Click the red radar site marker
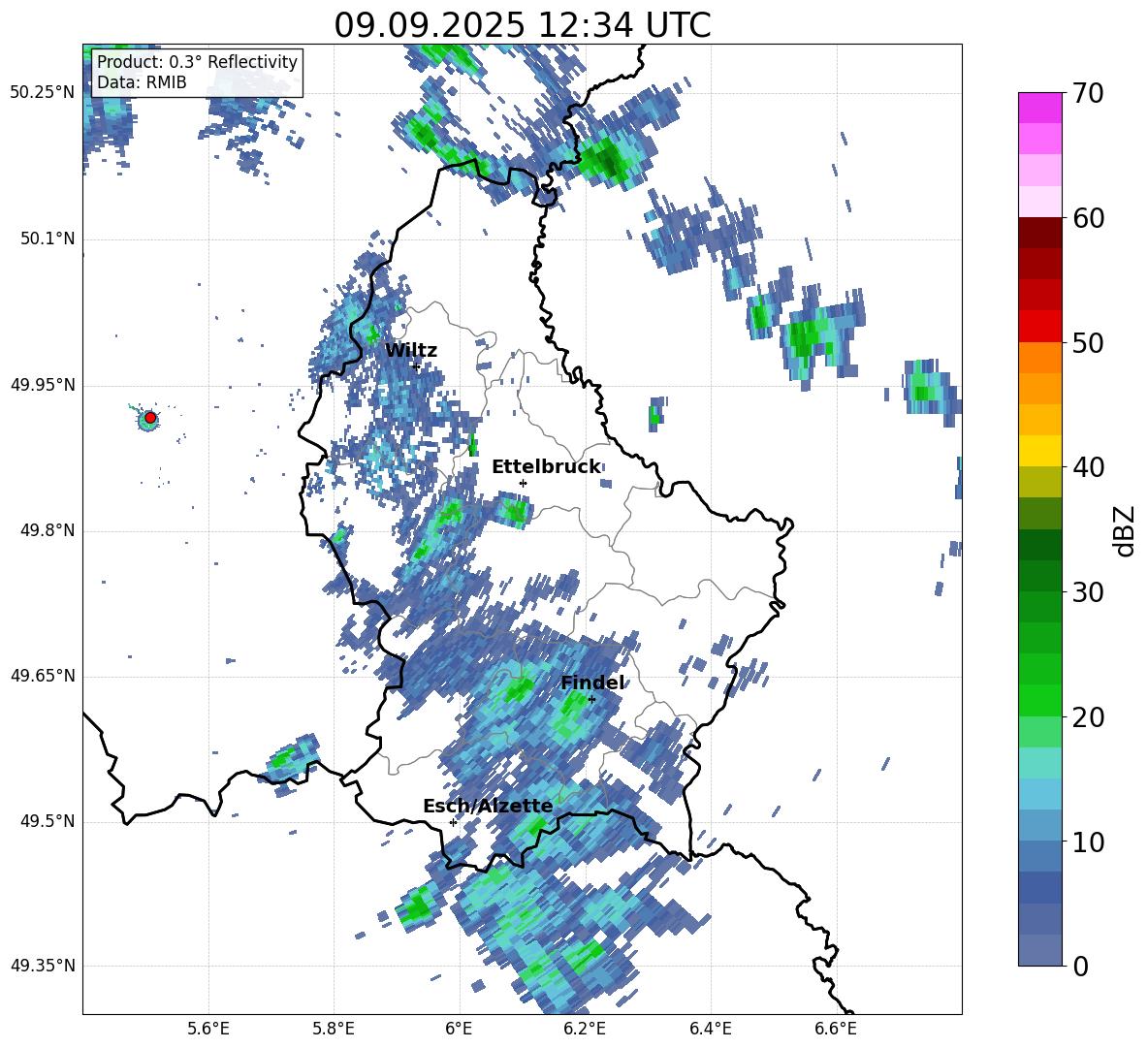This screenshot has width=1148, height=1048. (150, 417)
